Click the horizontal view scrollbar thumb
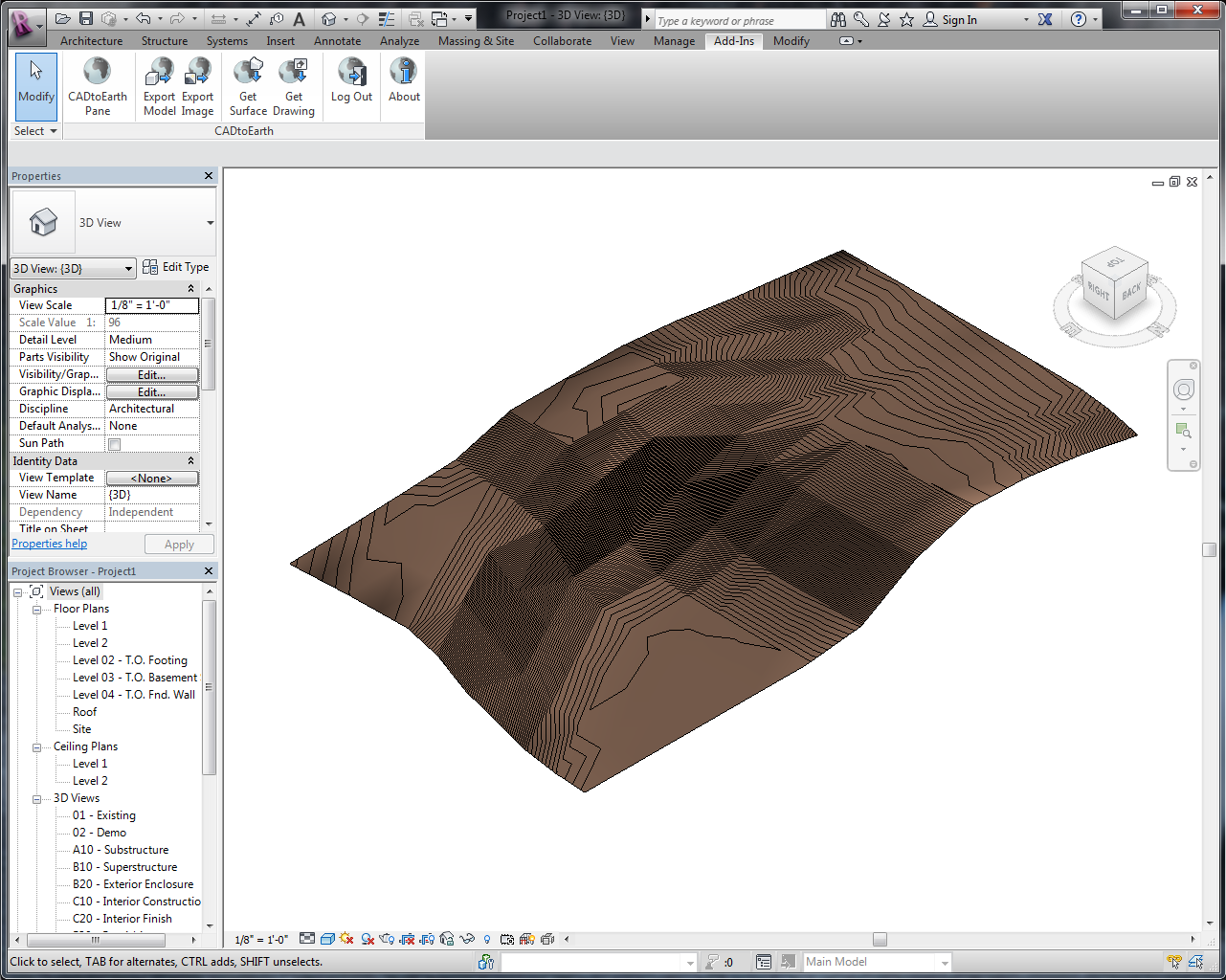This screenshot has width=1226, height=980. 880,940
